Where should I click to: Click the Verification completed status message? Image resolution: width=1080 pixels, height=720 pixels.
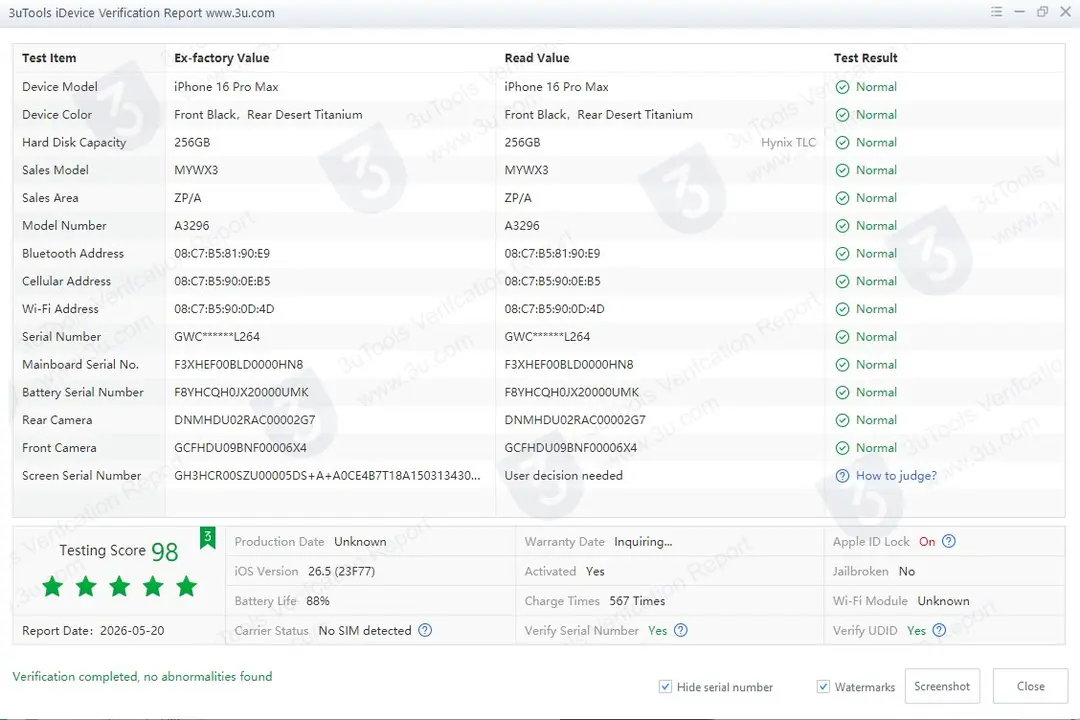(143, 677)
